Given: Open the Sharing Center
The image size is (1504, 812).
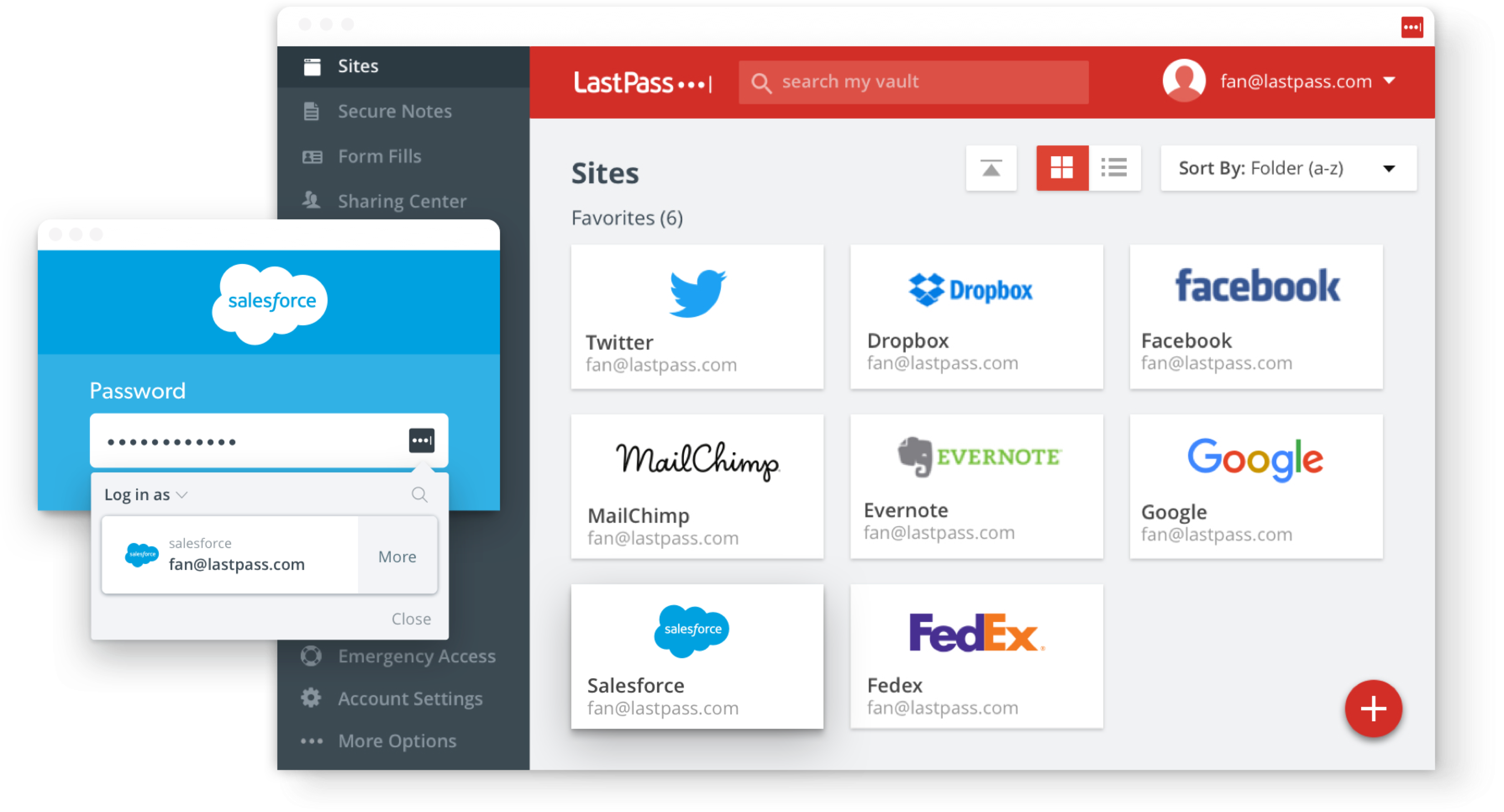Looking at the screenshot, I should click(401, 201).
